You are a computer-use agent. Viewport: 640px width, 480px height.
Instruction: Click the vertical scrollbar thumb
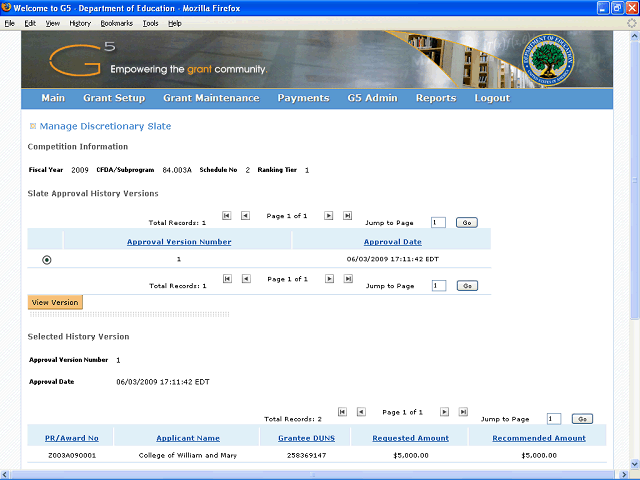coord(635,180)
